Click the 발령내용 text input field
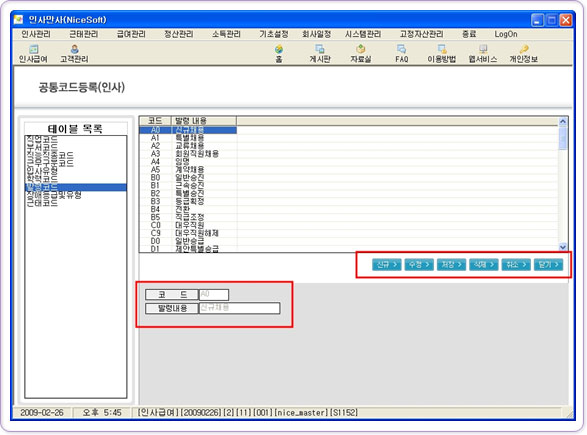Screen dimensions: 587x435 (239, 308)
